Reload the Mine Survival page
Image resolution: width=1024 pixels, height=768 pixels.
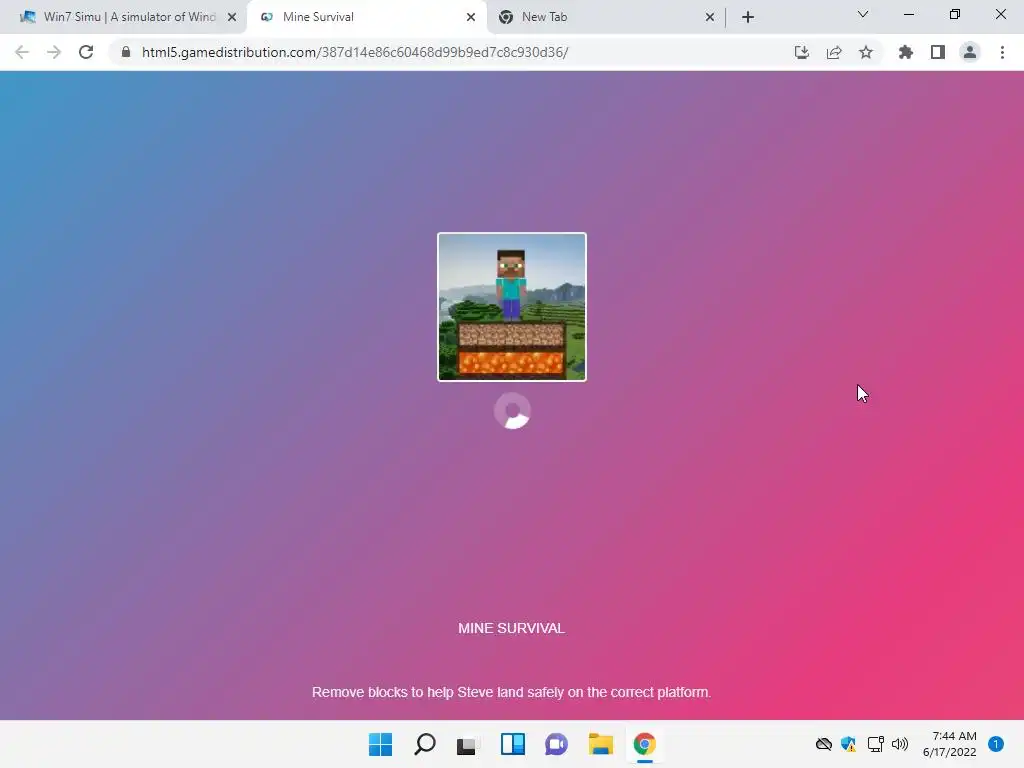pyautogui.click(x=86, y=52)
